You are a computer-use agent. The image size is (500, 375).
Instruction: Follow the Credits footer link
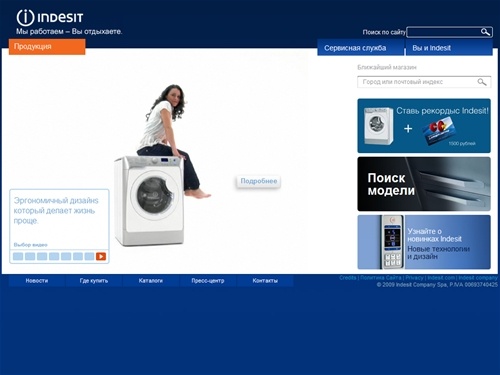click(x=348, y=278)
